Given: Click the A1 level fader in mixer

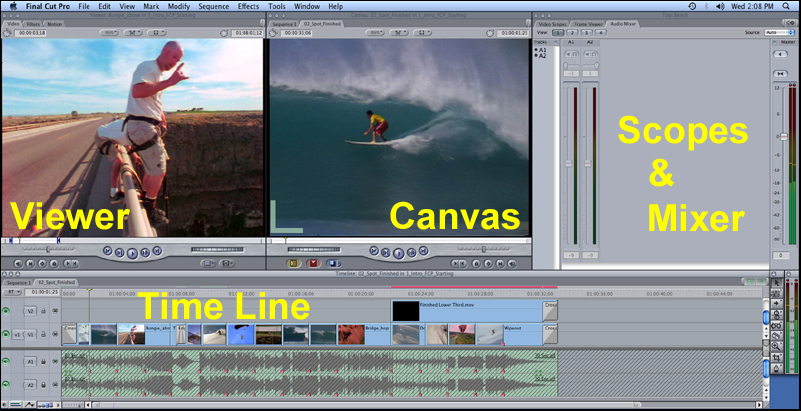Looking at the screenshot, I should (x=568, y=163).
